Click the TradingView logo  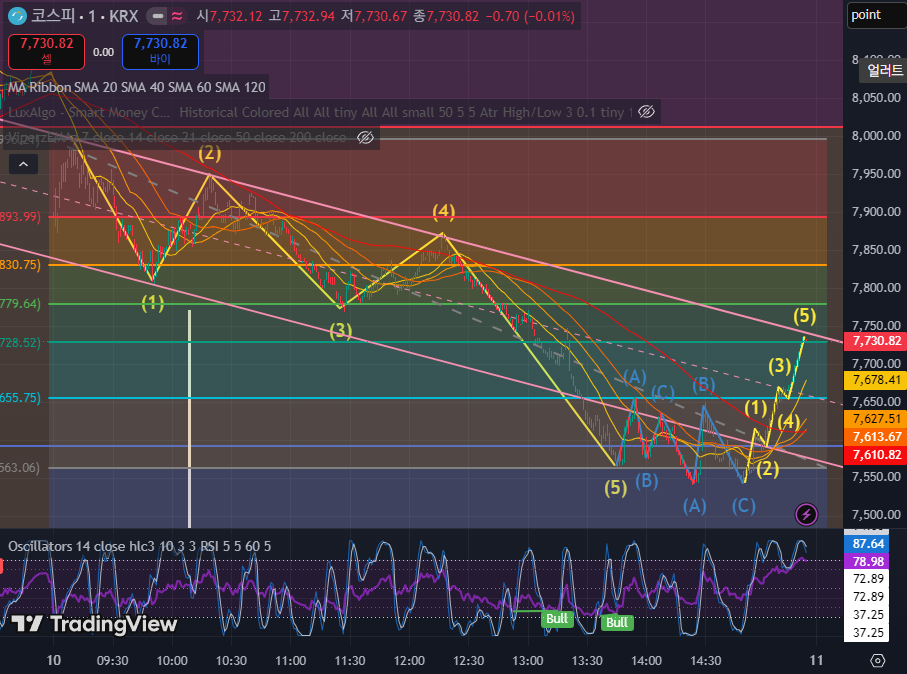click(95, 624)
